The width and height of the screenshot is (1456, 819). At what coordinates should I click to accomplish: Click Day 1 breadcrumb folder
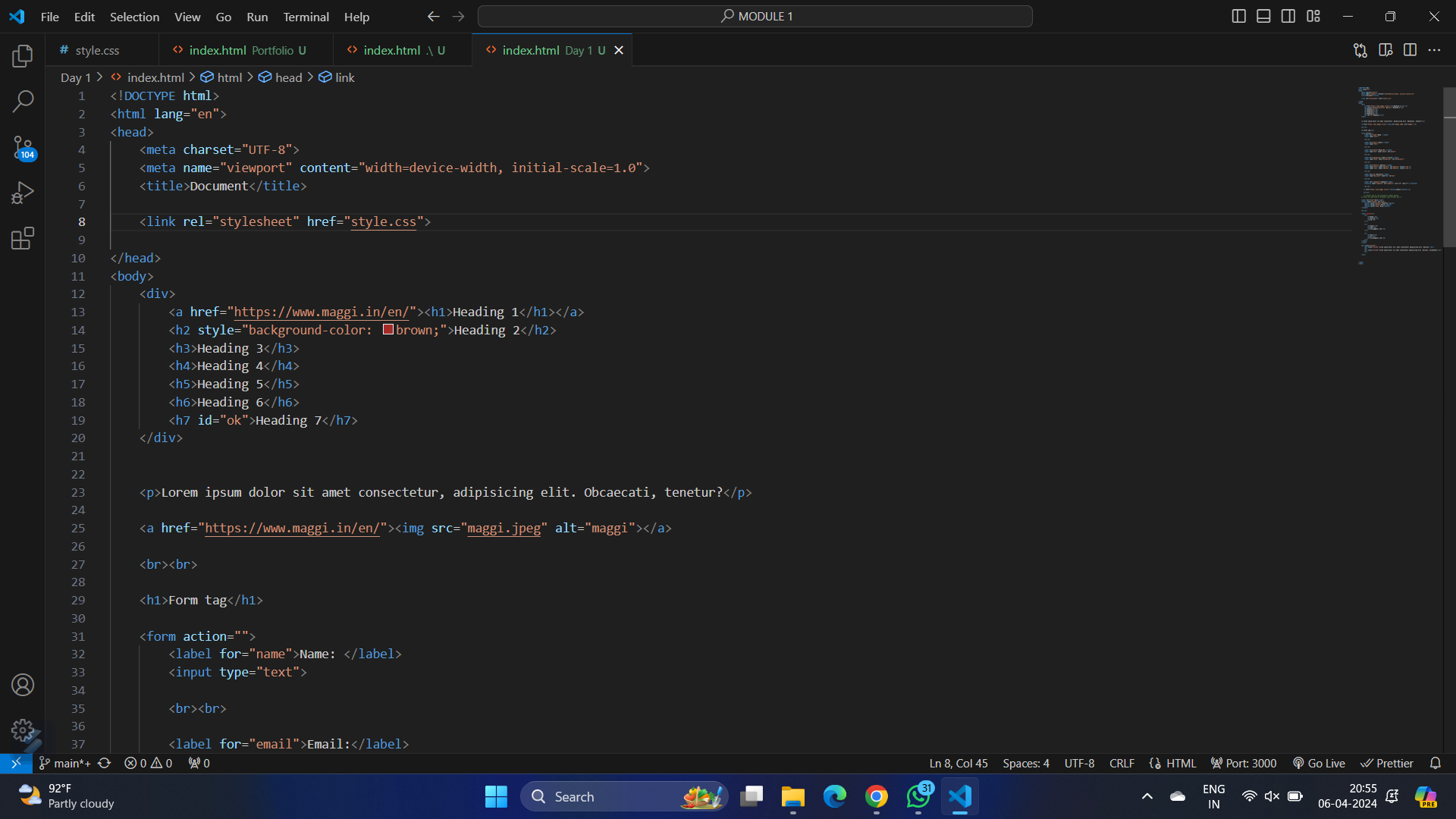click(75, 77)
